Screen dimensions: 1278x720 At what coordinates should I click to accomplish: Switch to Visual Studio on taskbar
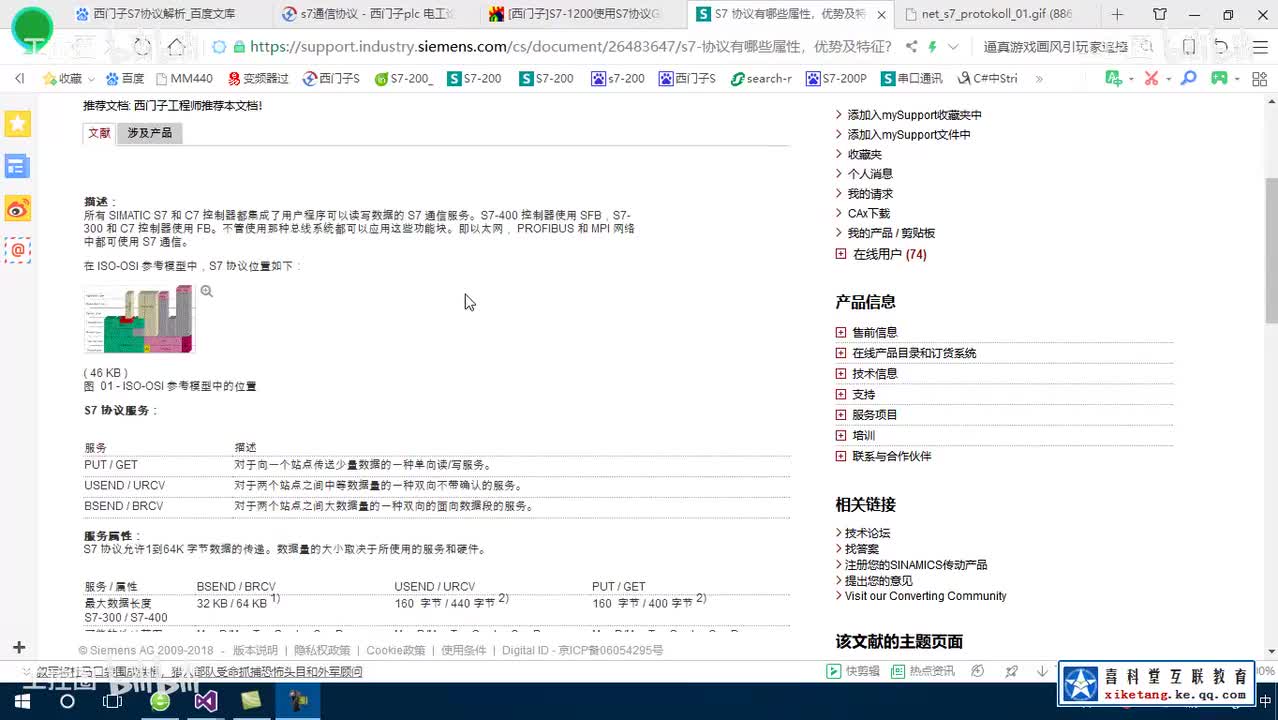[206, 701]
